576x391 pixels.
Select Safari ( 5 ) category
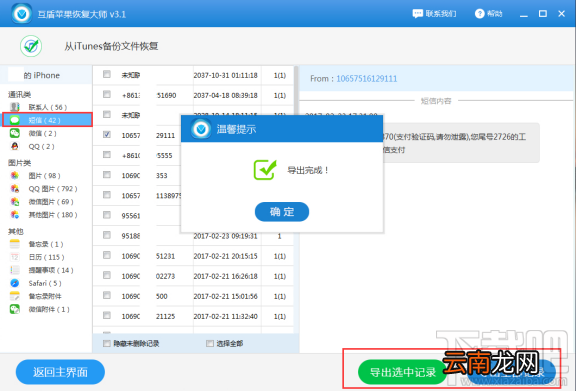45,283
